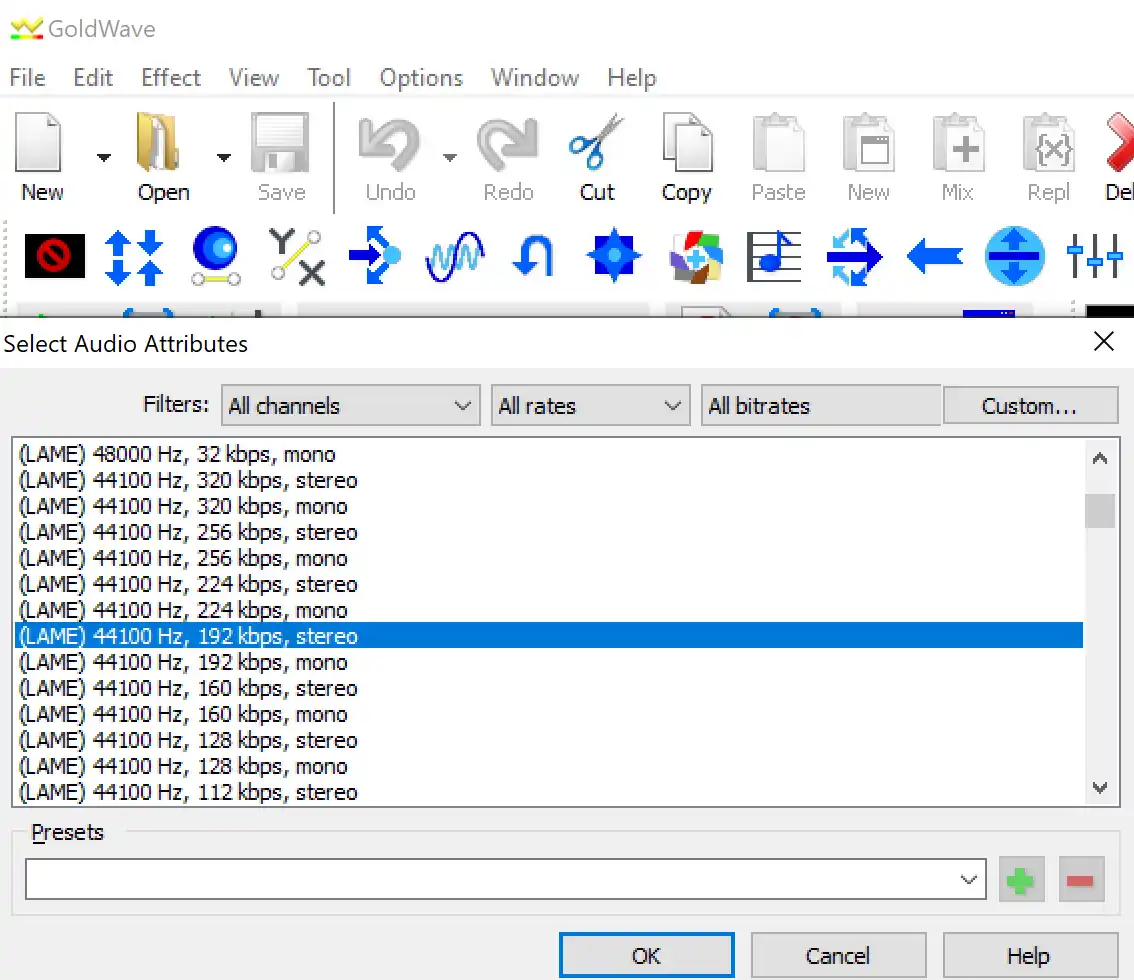Expand the Presets combo box
1134x980 pixels.
pyautogui.click(x=967, y=880)
